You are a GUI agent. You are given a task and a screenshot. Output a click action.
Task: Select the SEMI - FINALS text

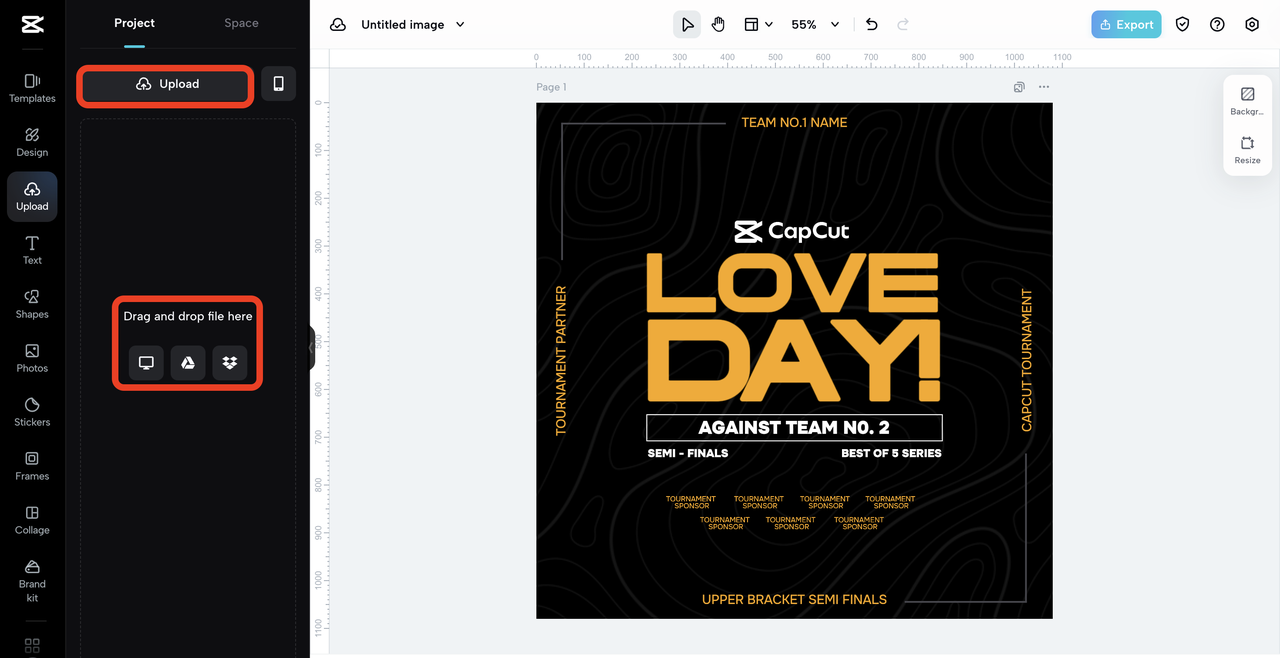tap(688, 453)
